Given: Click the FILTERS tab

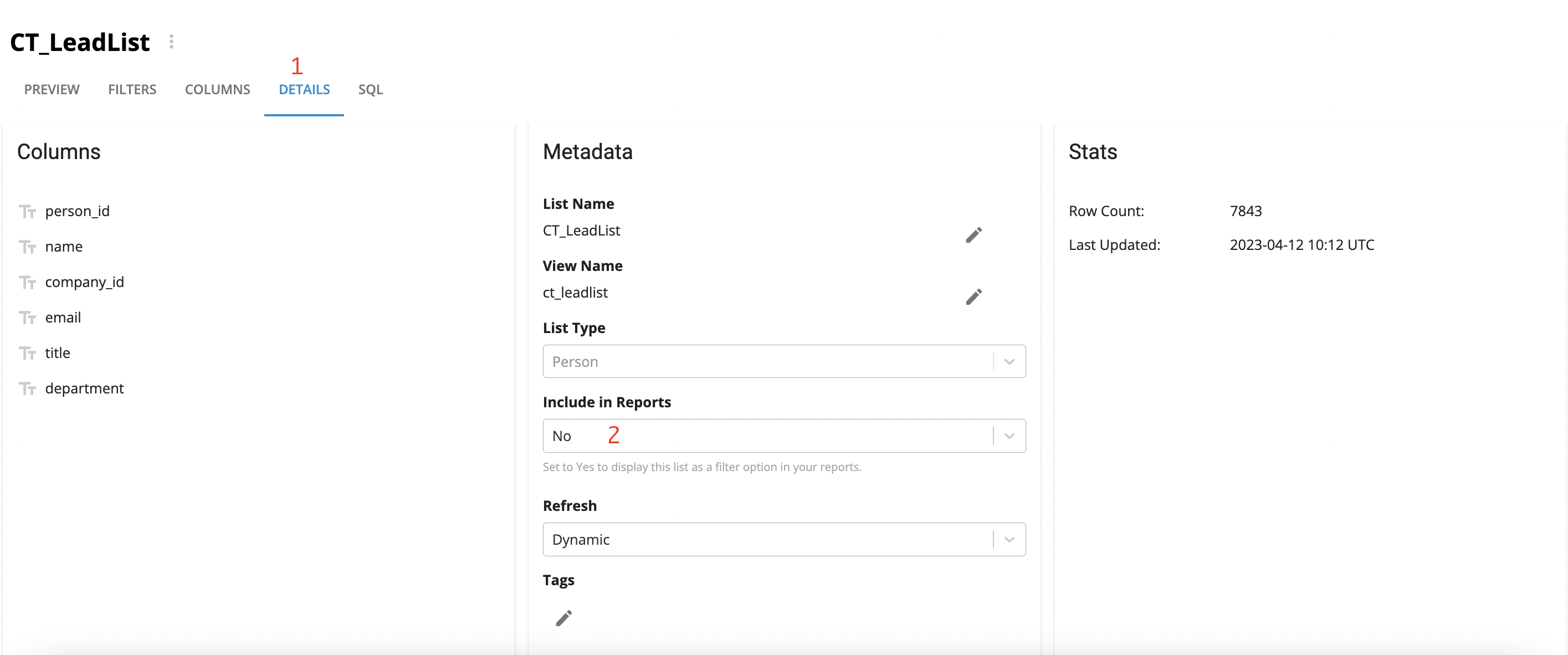Looking at the screenshot, I should 132,88.
